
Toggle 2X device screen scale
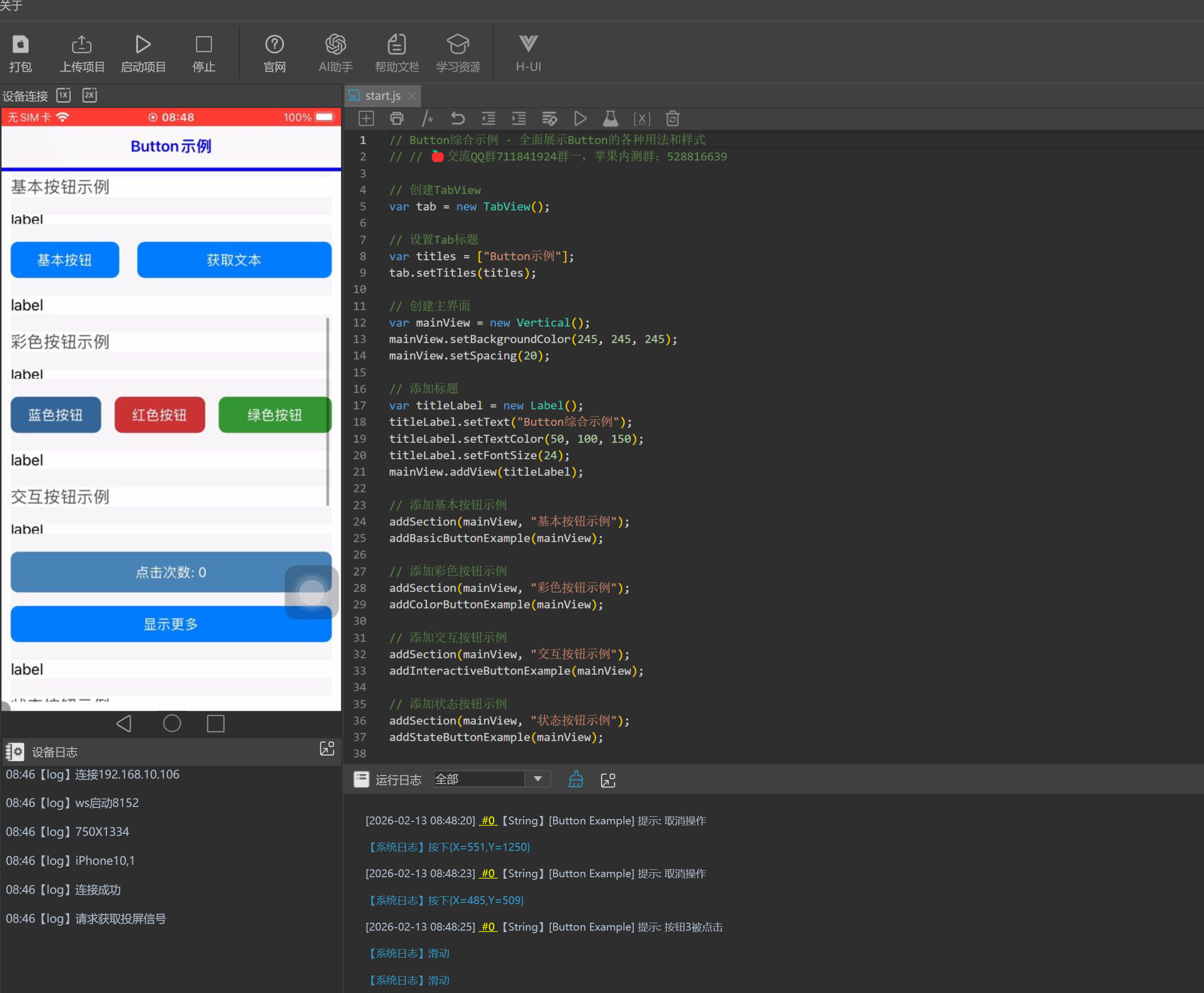click(x=90, y=95)
